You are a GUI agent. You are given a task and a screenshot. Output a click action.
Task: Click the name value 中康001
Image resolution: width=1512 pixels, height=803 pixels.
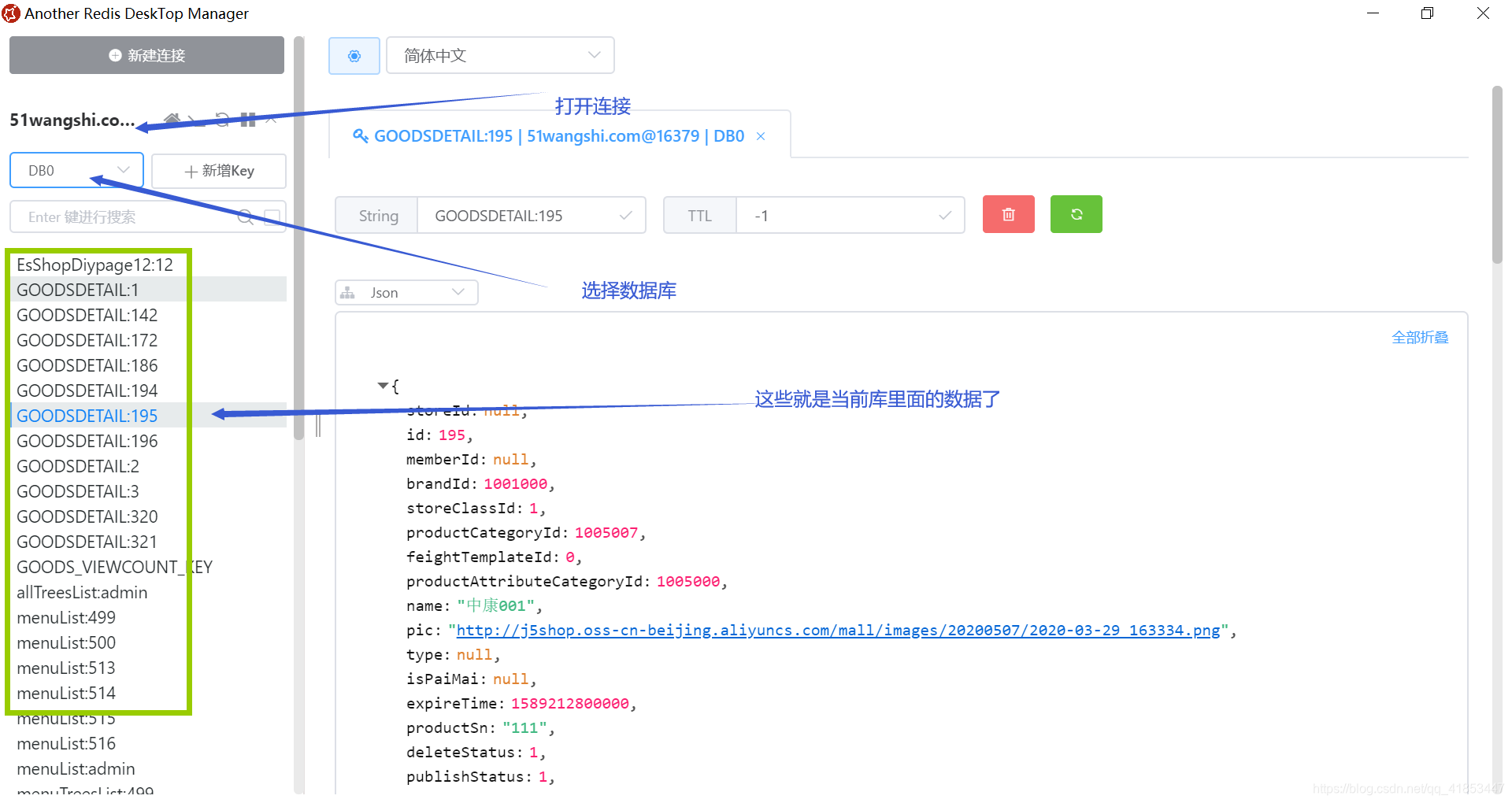click(496, 606)
